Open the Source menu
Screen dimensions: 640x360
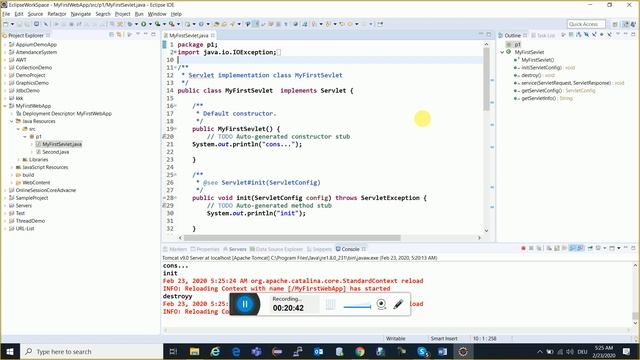point(35,14)
